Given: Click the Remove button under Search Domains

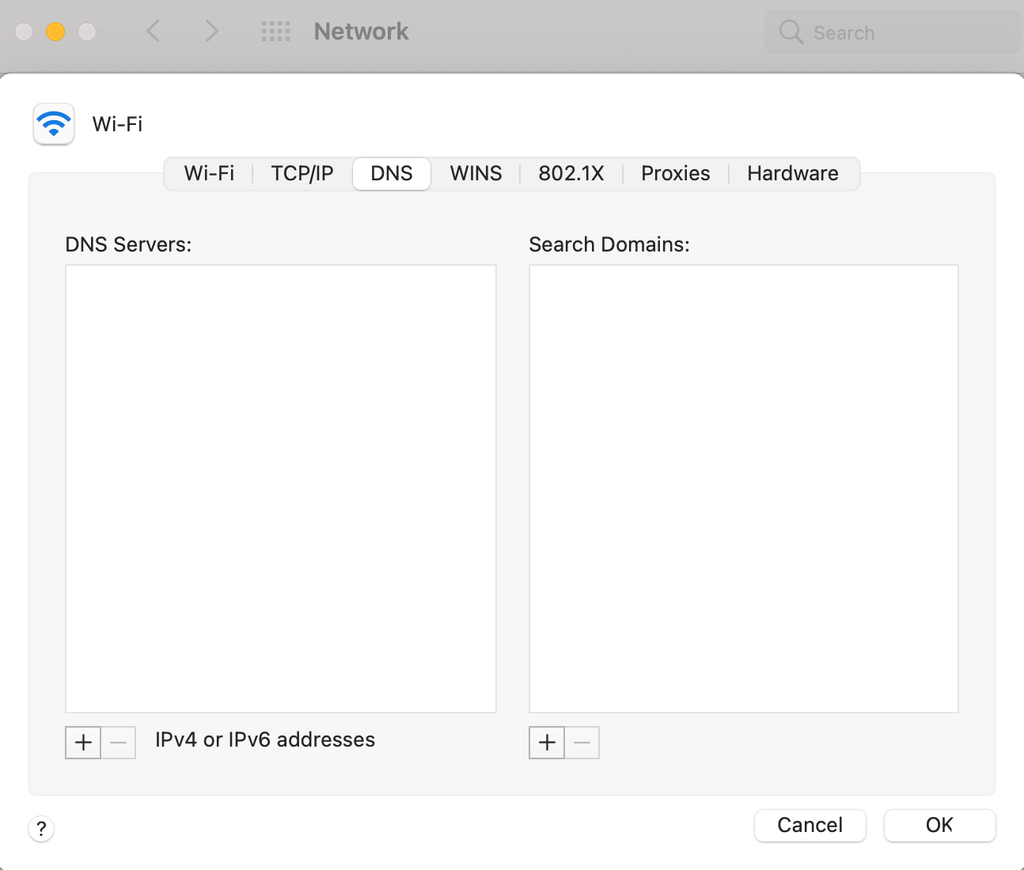Looking at the screenshot, I should point(582,742).
